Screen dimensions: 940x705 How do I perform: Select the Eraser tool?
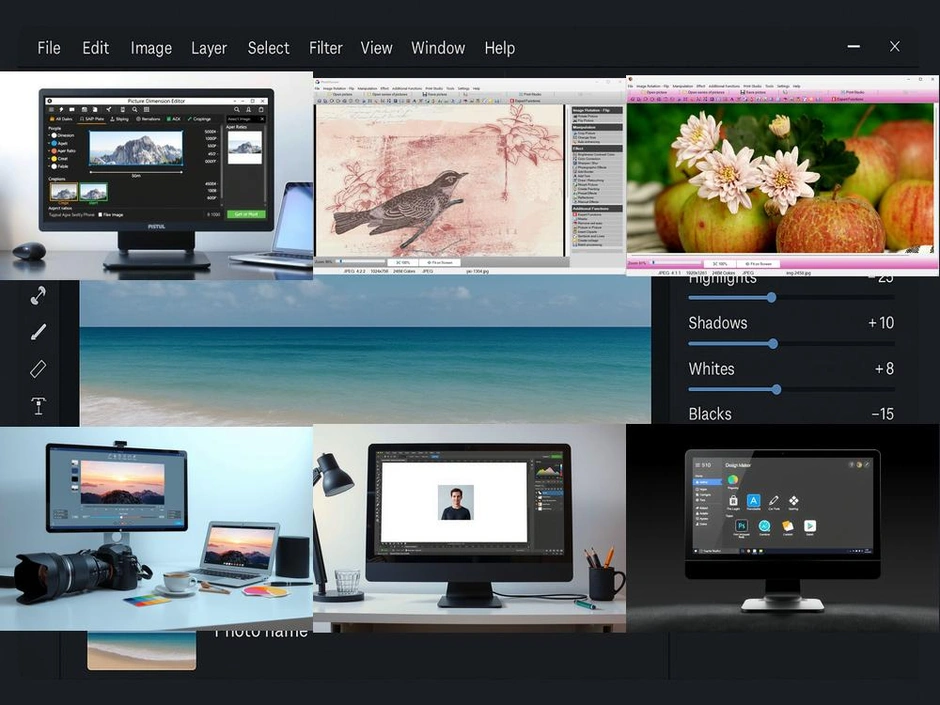click(39, 369)
